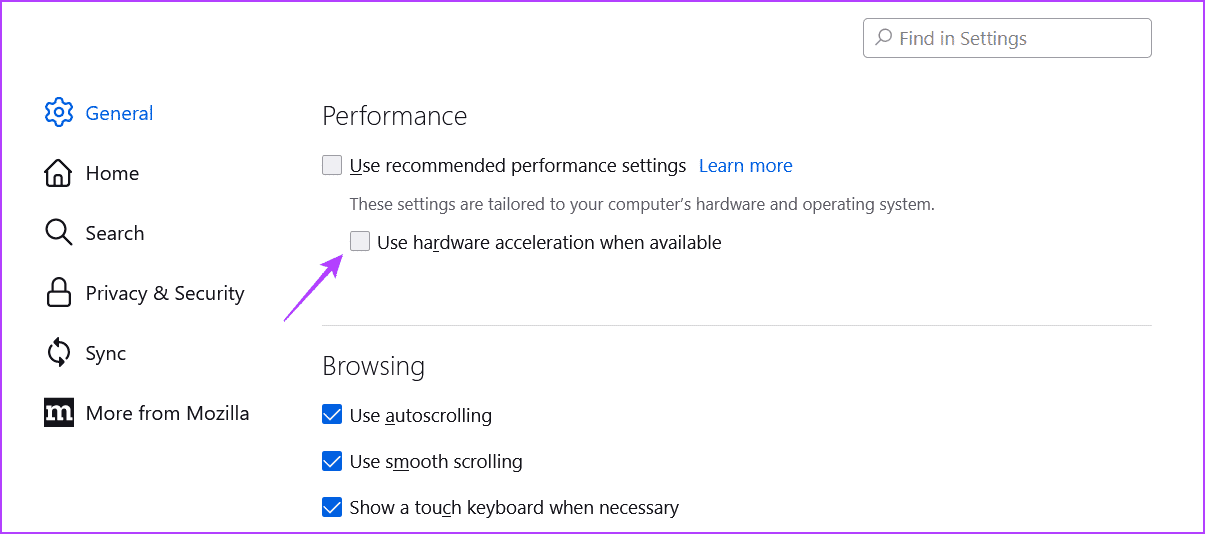This screenshot has height=534, width=1205.
Task: Open More from Mozilla page
Action: click(167, 413)
